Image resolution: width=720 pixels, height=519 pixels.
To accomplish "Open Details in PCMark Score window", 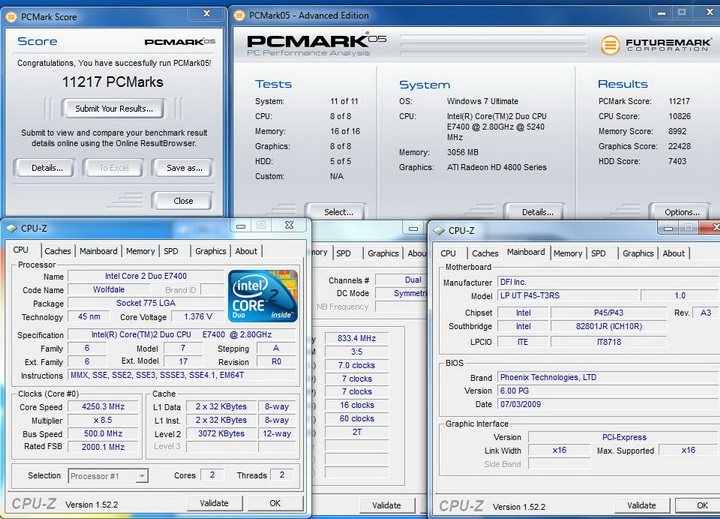I will coord(47,168).
